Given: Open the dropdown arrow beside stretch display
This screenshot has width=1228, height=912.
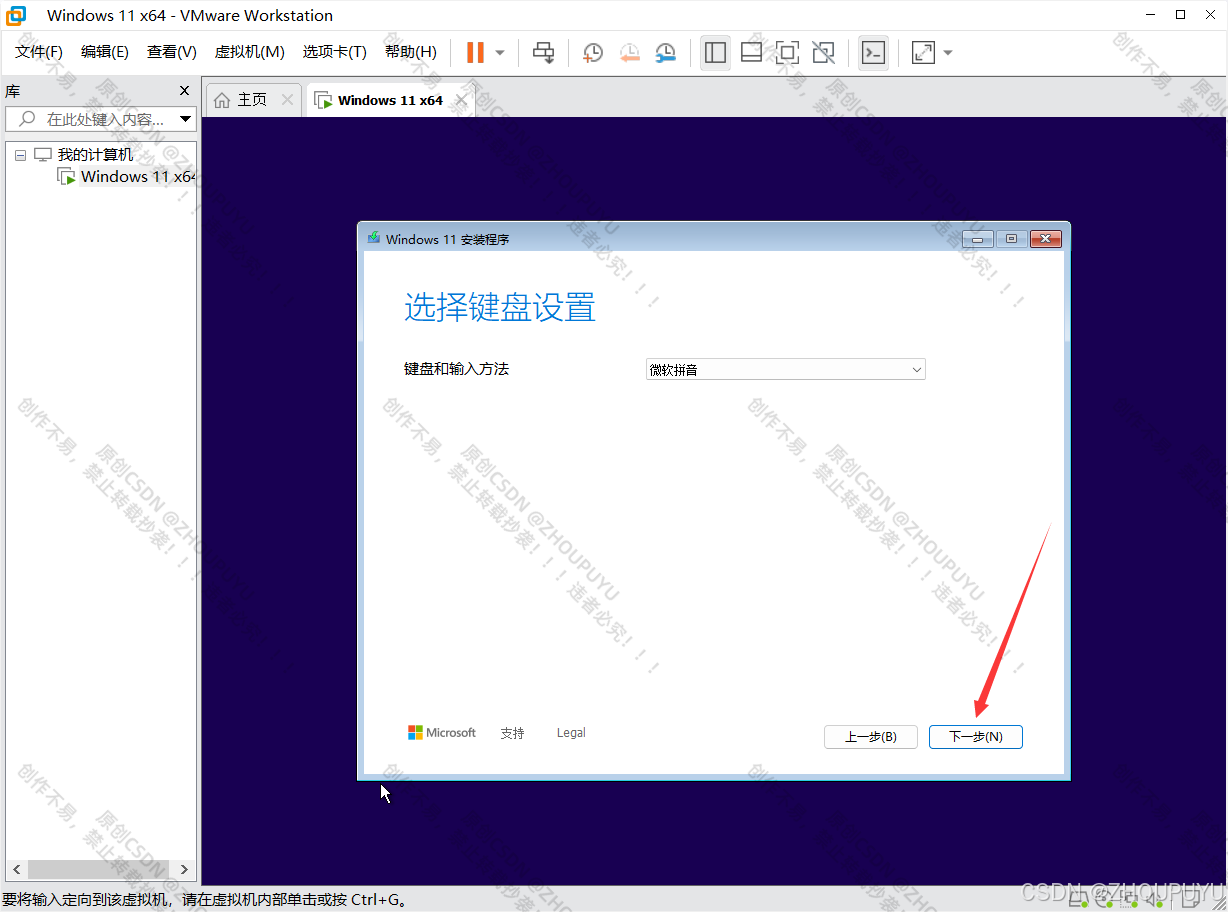Looking at the screenshot, I should point(948,52).
